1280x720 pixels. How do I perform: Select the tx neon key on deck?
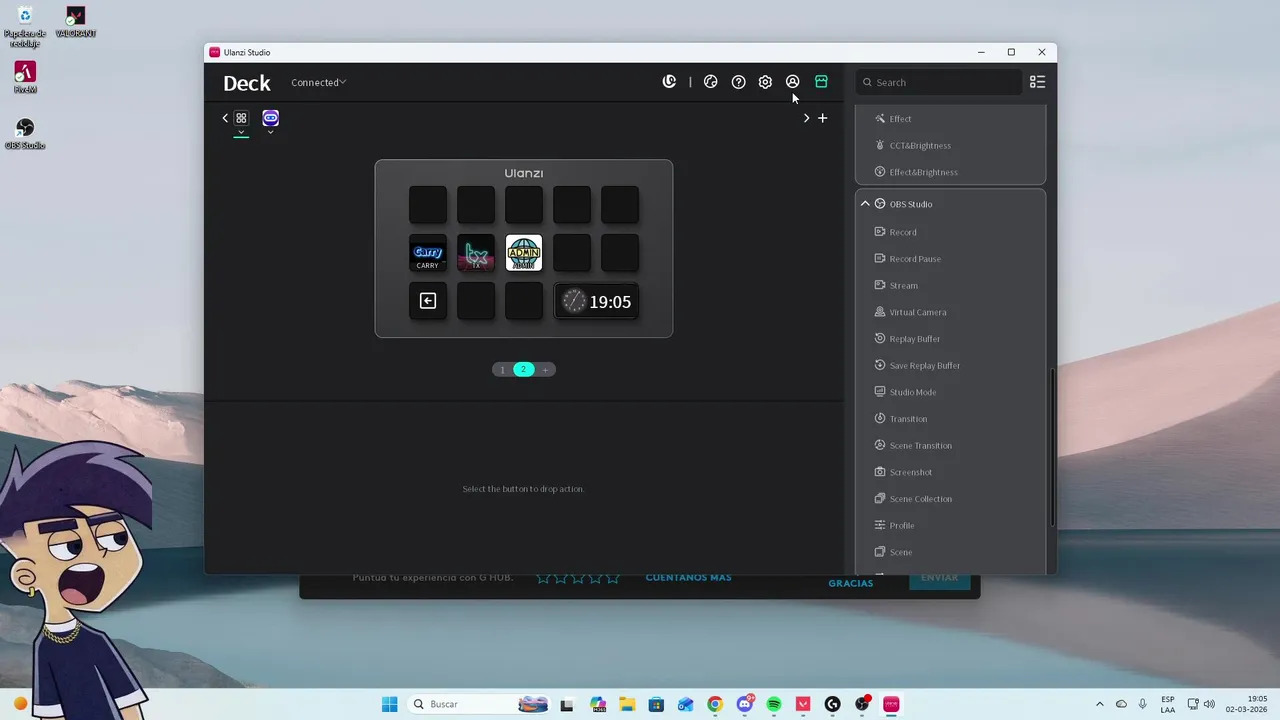tap(476, 253)
